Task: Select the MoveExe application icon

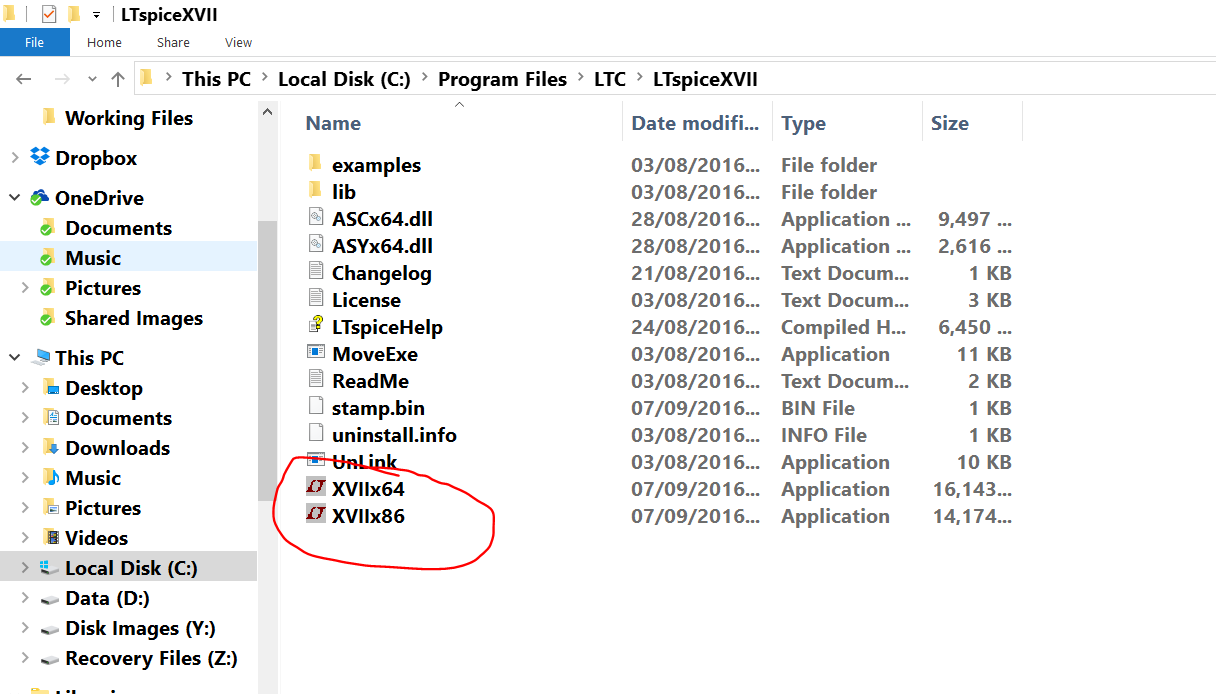Action: (316, 354)
